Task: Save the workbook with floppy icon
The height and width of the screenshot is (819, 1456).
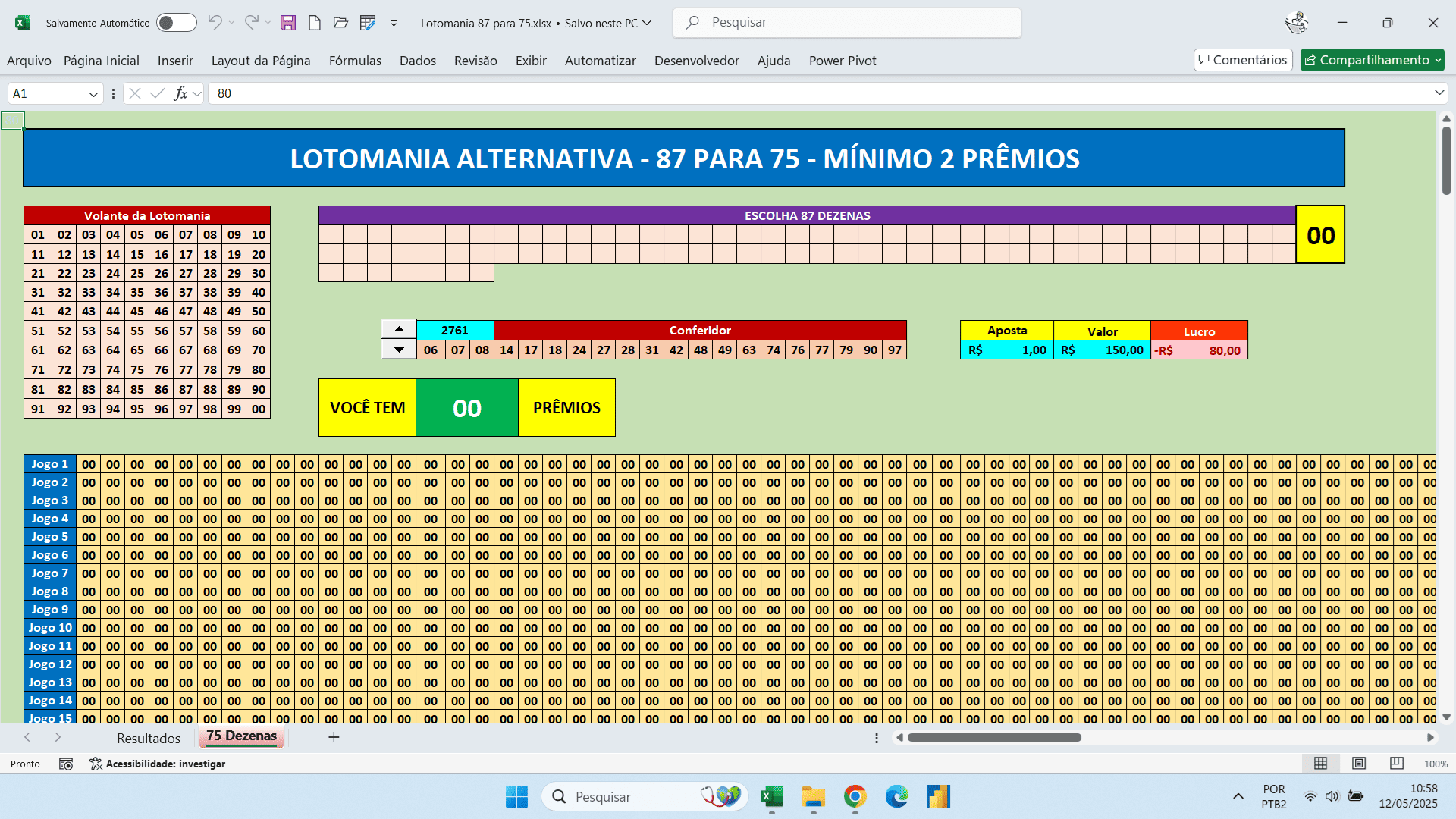Action: (x=288, y=23)
